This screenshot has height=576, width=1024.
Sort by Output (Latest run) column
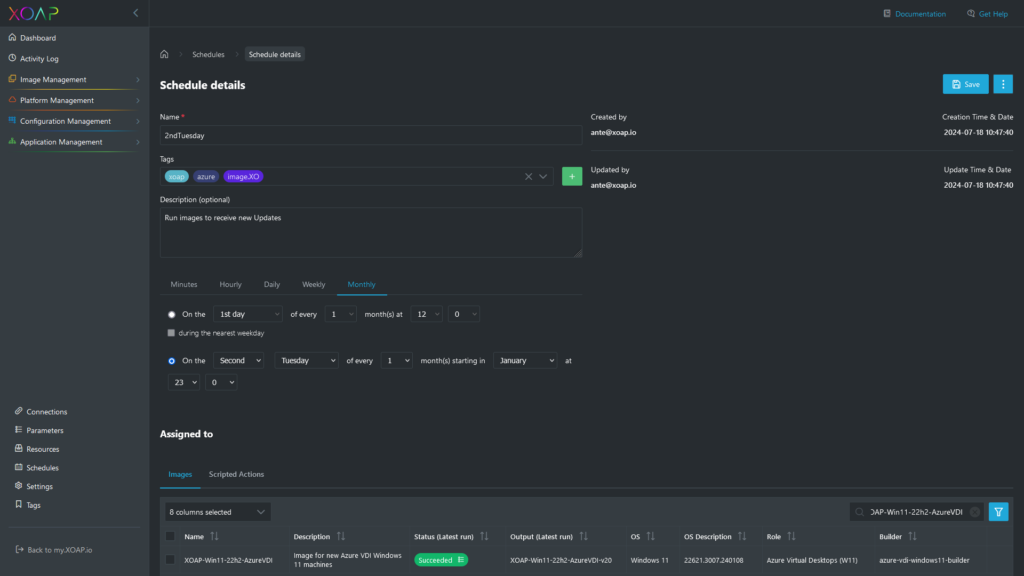tap(583, 537)
